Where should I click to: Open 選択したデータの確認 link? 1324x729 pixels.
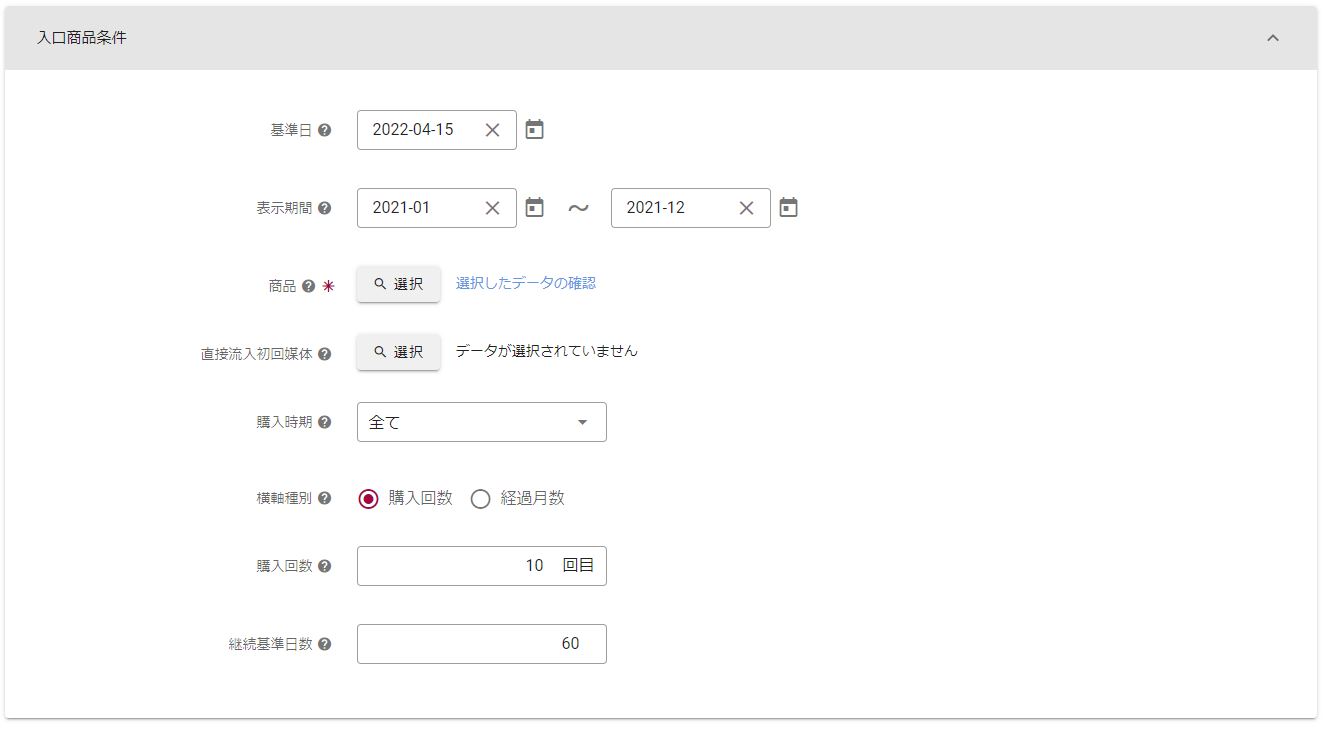click(525, 283)
